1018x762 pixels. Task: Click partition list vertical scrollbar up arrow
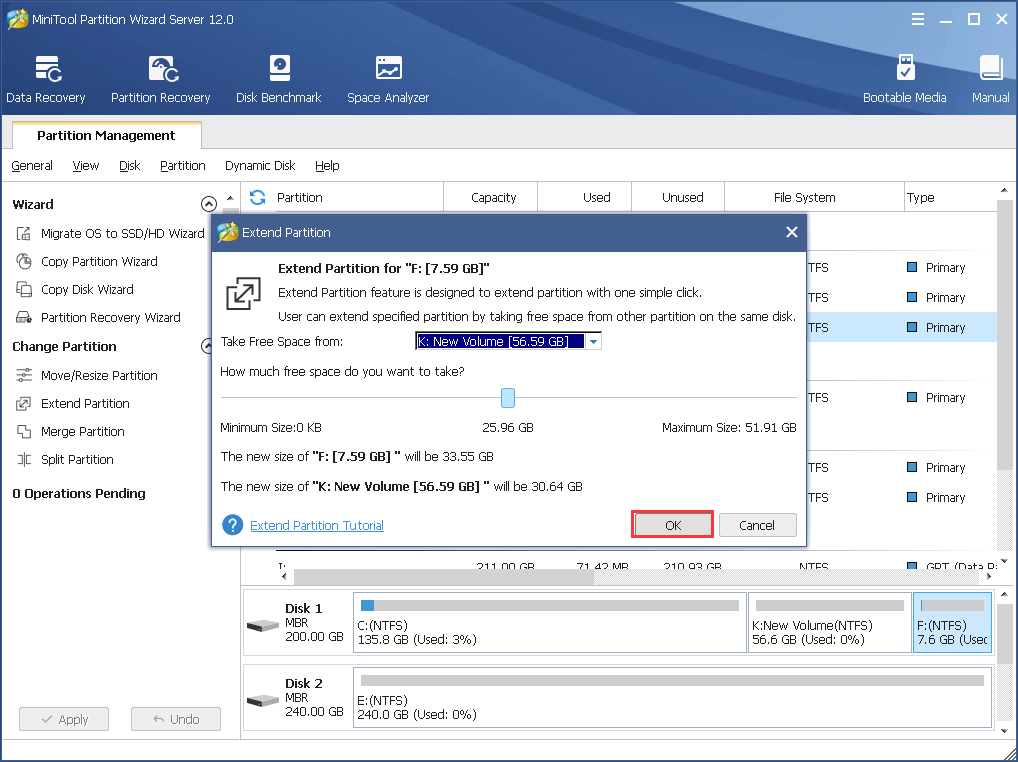point(1004,190)
